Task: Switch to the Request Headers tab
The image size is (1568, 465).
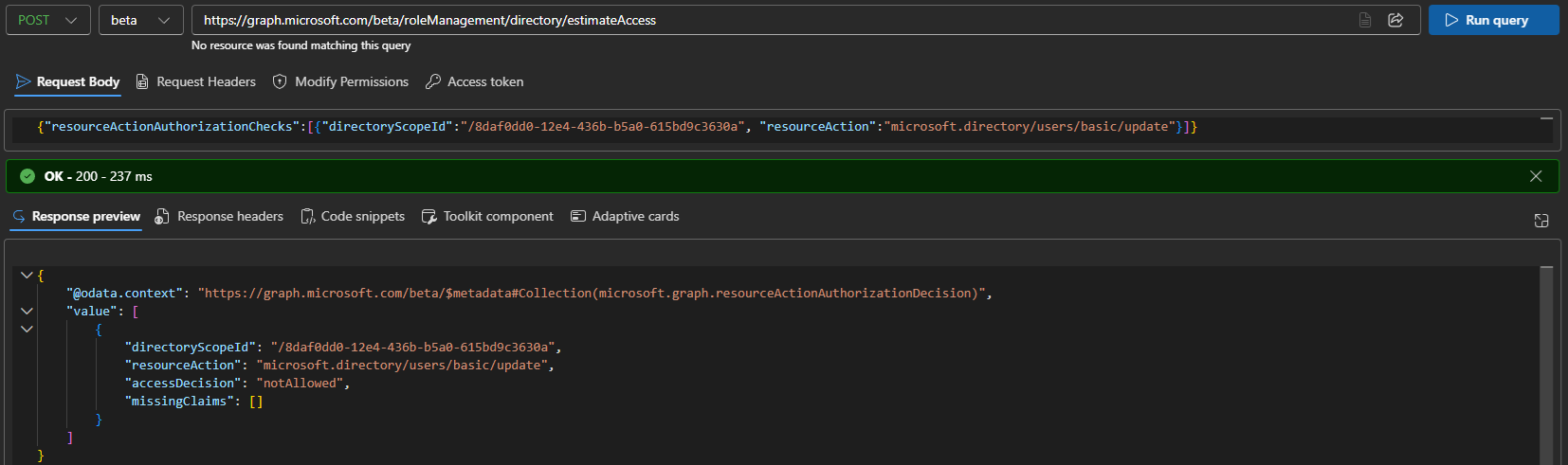Action: [196, 82]
